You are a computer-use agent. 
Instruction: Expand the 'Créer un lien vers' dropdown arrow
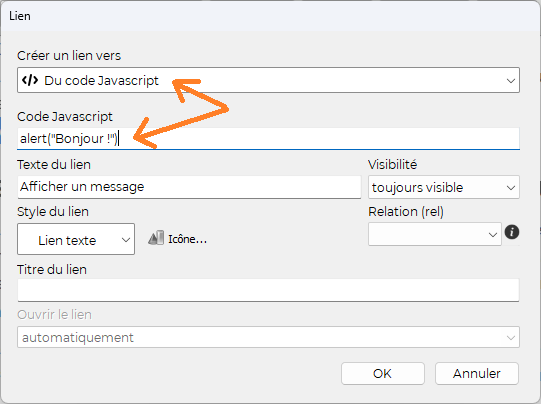[511, 81]
